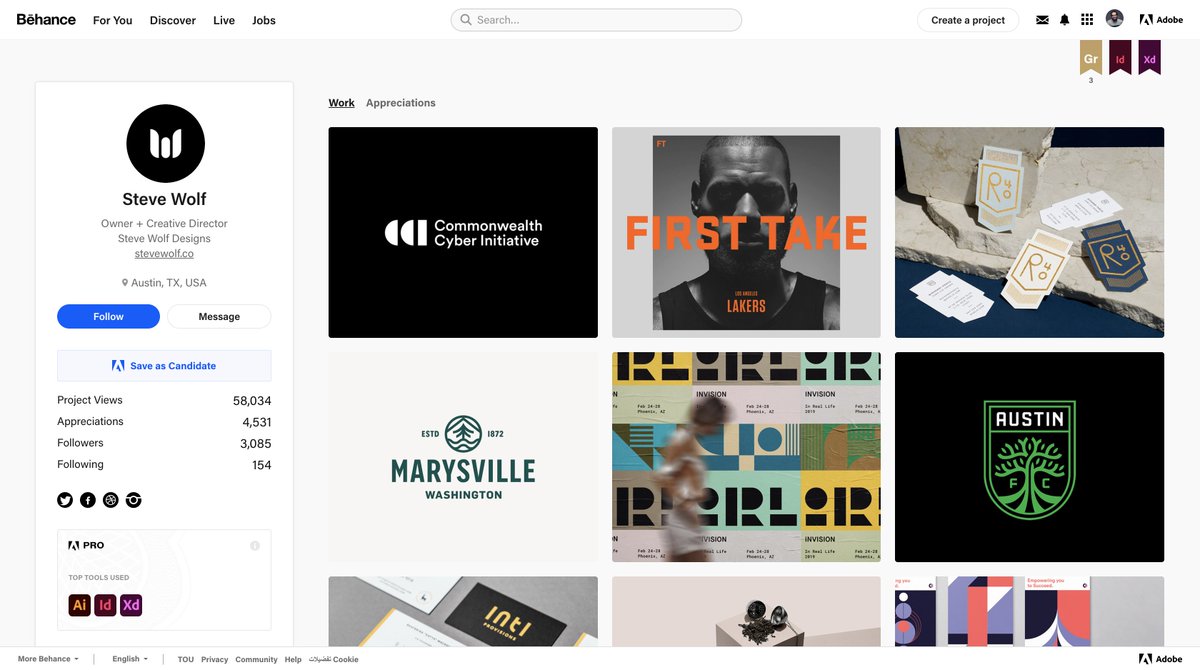
Task: Click the InDesign icon under Top Tools
Action: [x=105, y=605]
